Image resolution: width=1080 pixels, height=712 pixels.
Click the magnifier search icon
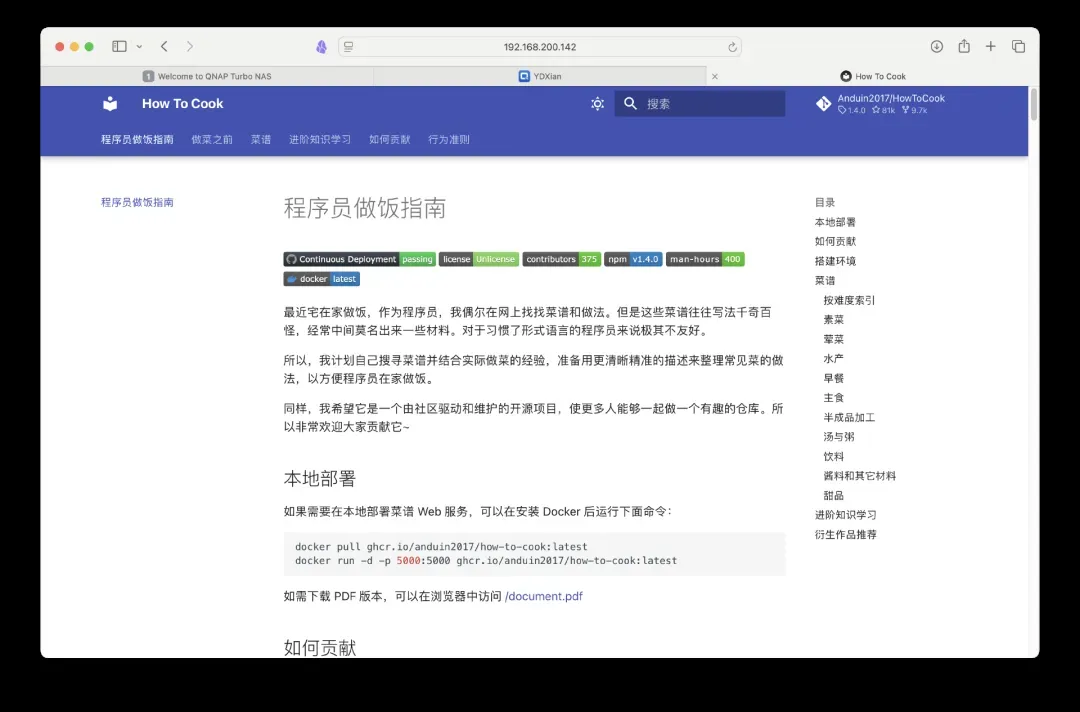coord(630,104)
